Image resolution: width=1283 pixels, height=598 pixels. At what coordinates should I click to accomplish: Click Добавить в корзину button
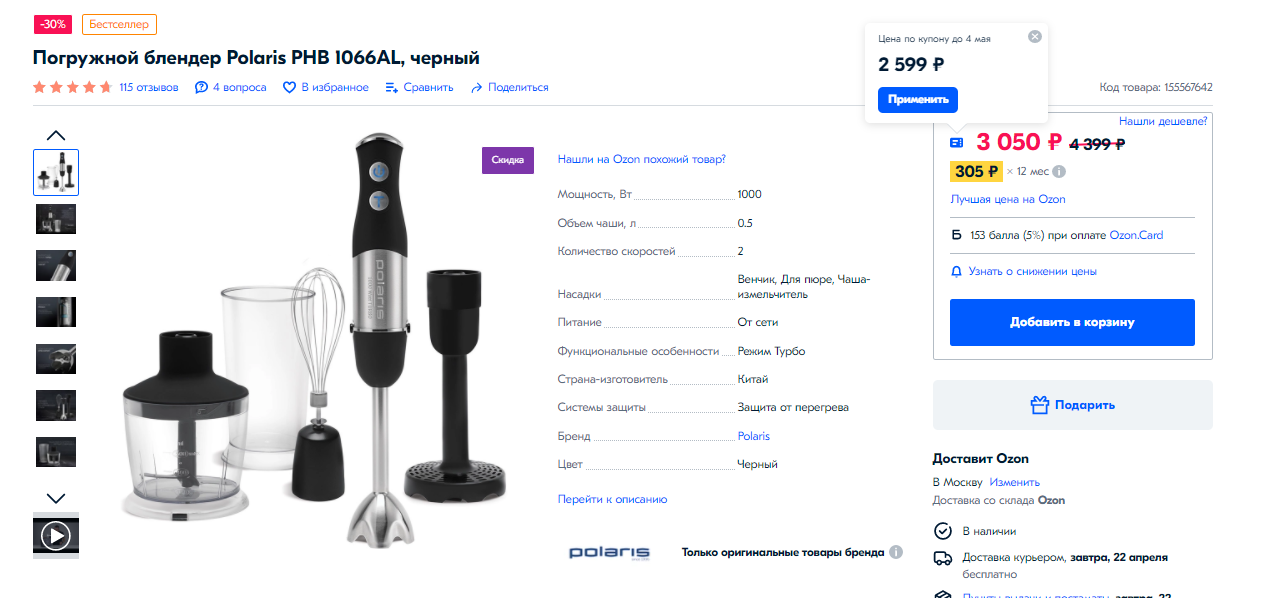click(x=1072, y=322)
